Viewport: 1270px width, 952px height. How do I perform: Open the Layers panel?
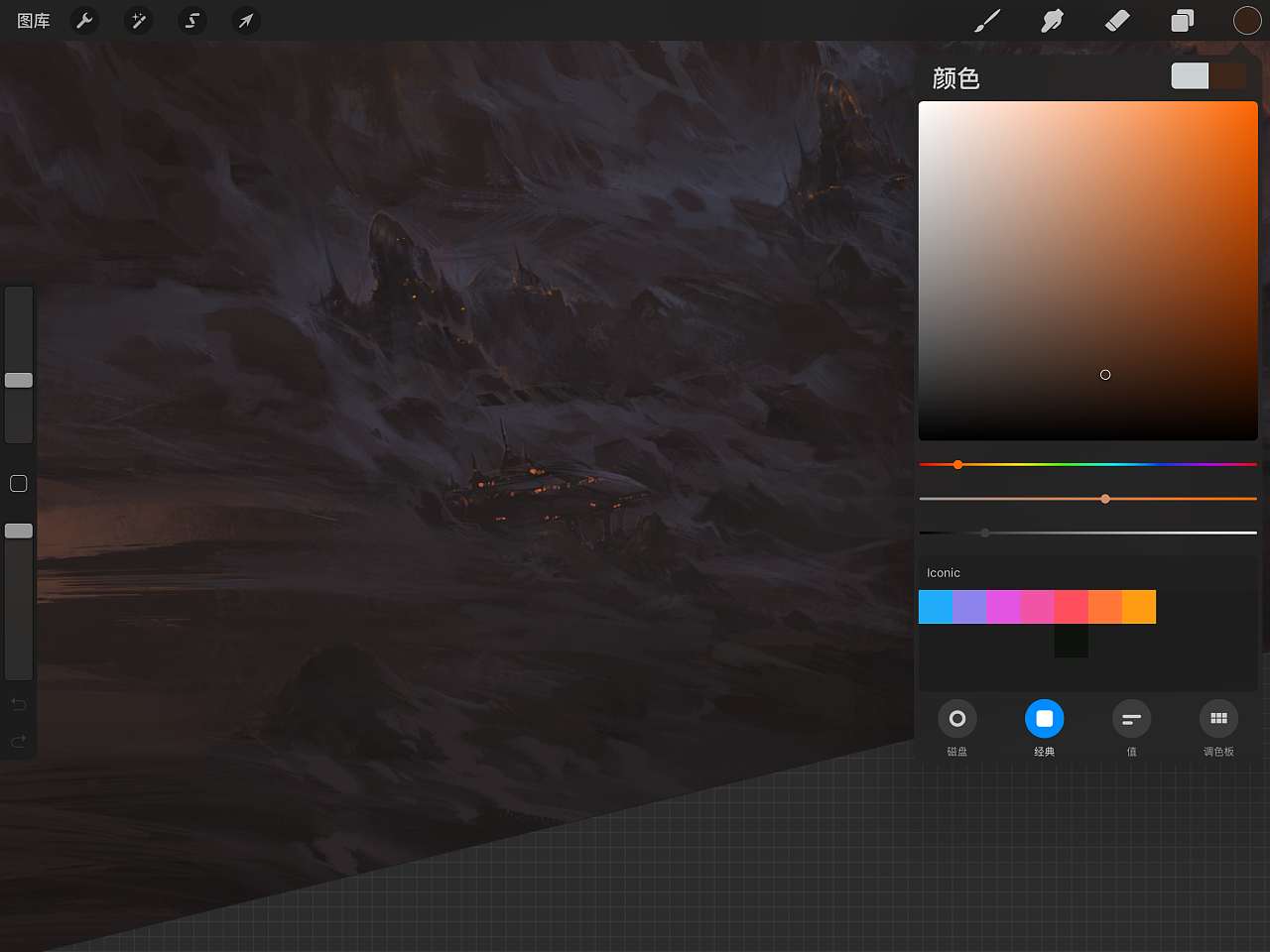[1182, 21]
